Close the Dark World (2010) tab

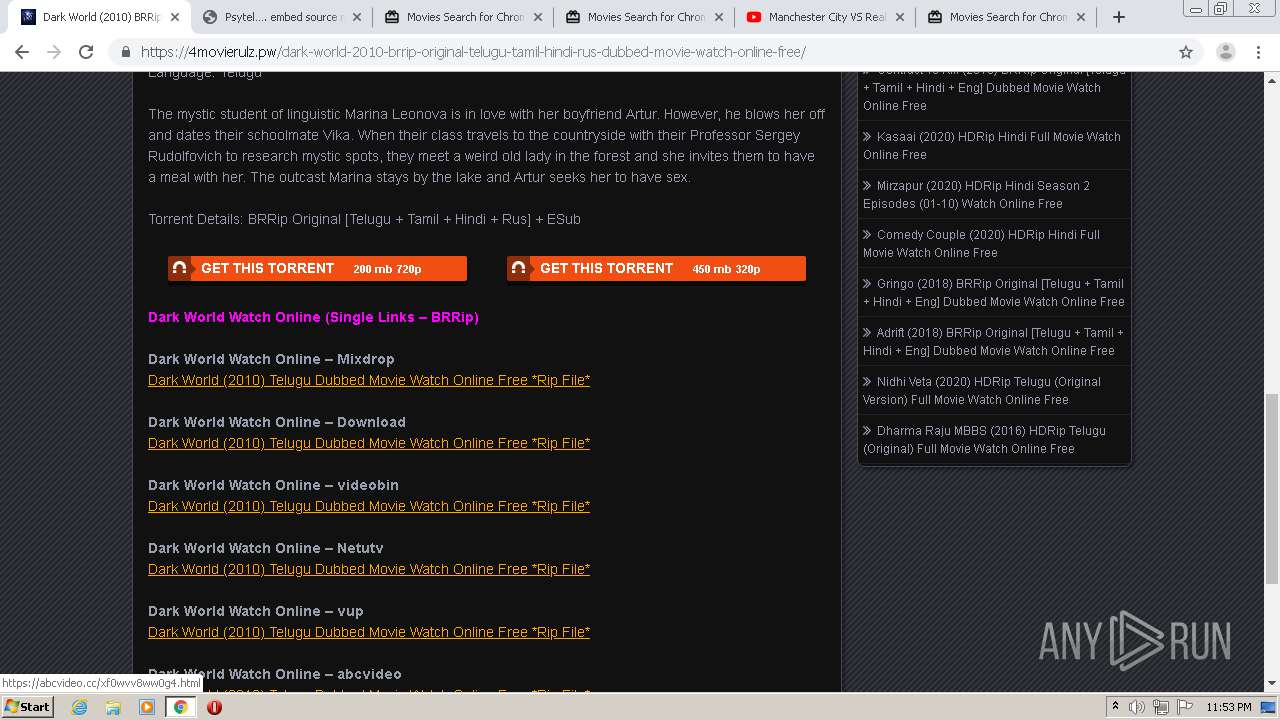coord(175,17)
